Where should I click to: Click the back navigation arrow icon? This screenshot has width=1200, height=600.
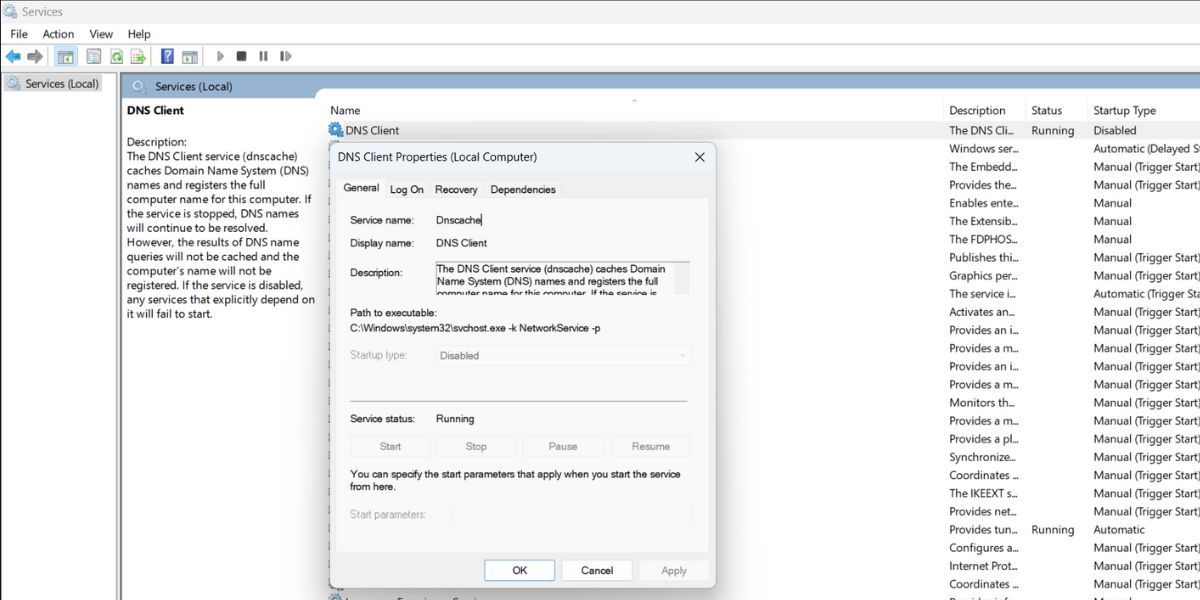tap(12, 57)
